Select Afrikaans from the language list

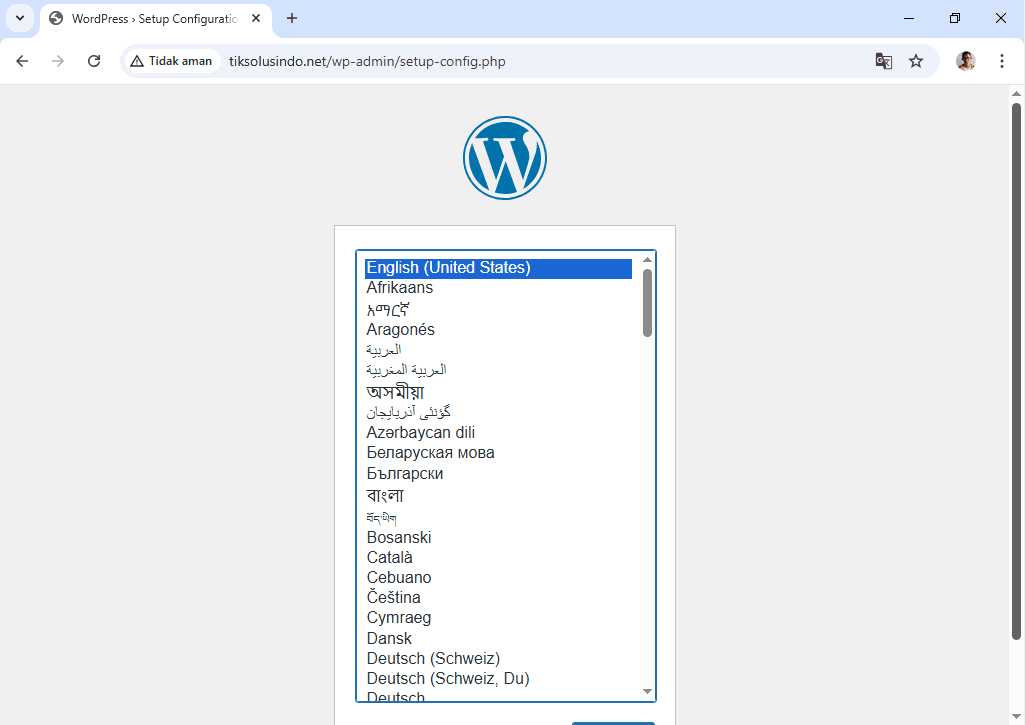(x=400, y=288)
